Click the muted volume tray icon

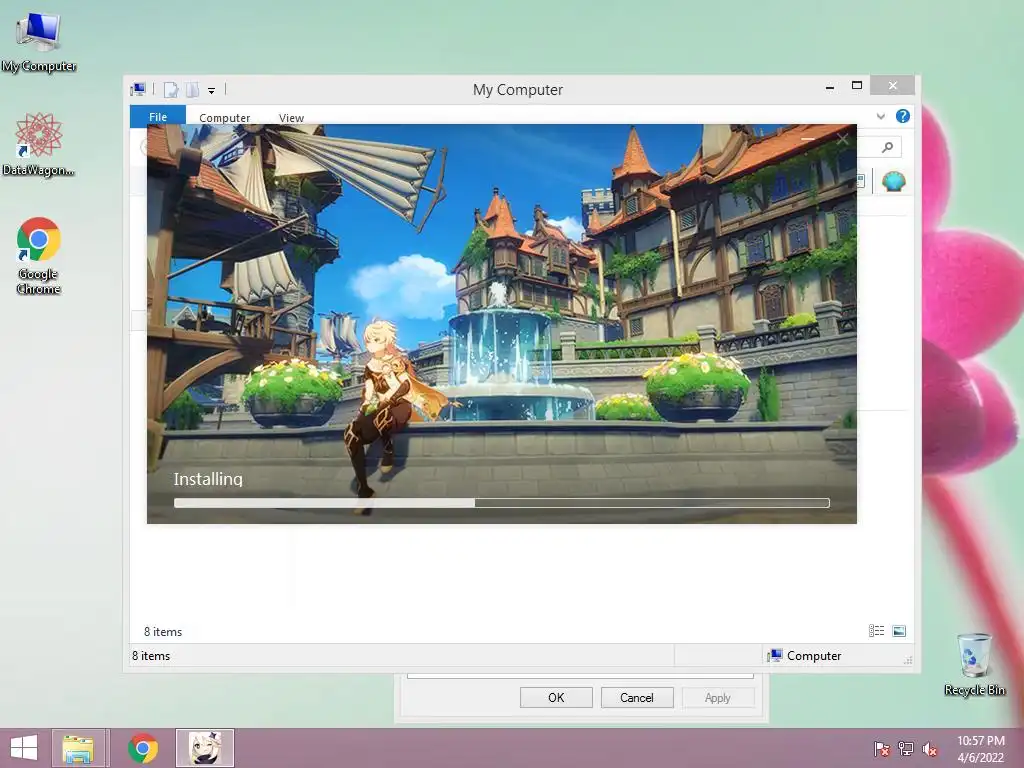click(930, 749)
